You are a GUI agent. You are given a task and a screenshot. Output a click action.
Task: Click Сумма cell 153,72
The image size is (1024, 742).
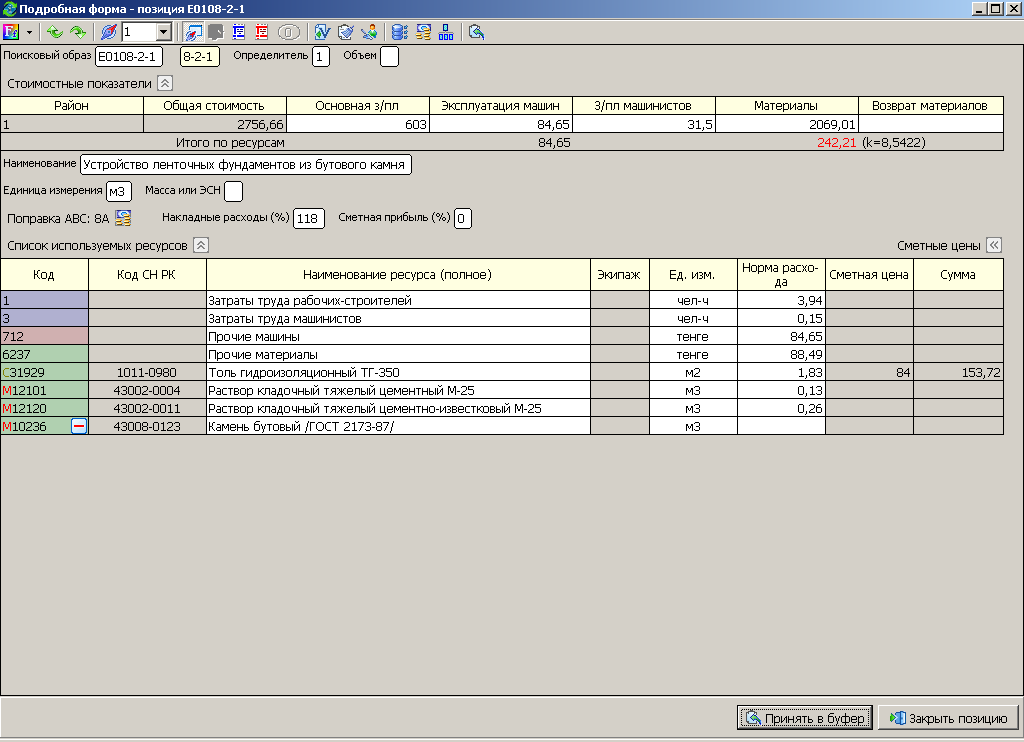(958, 372)
